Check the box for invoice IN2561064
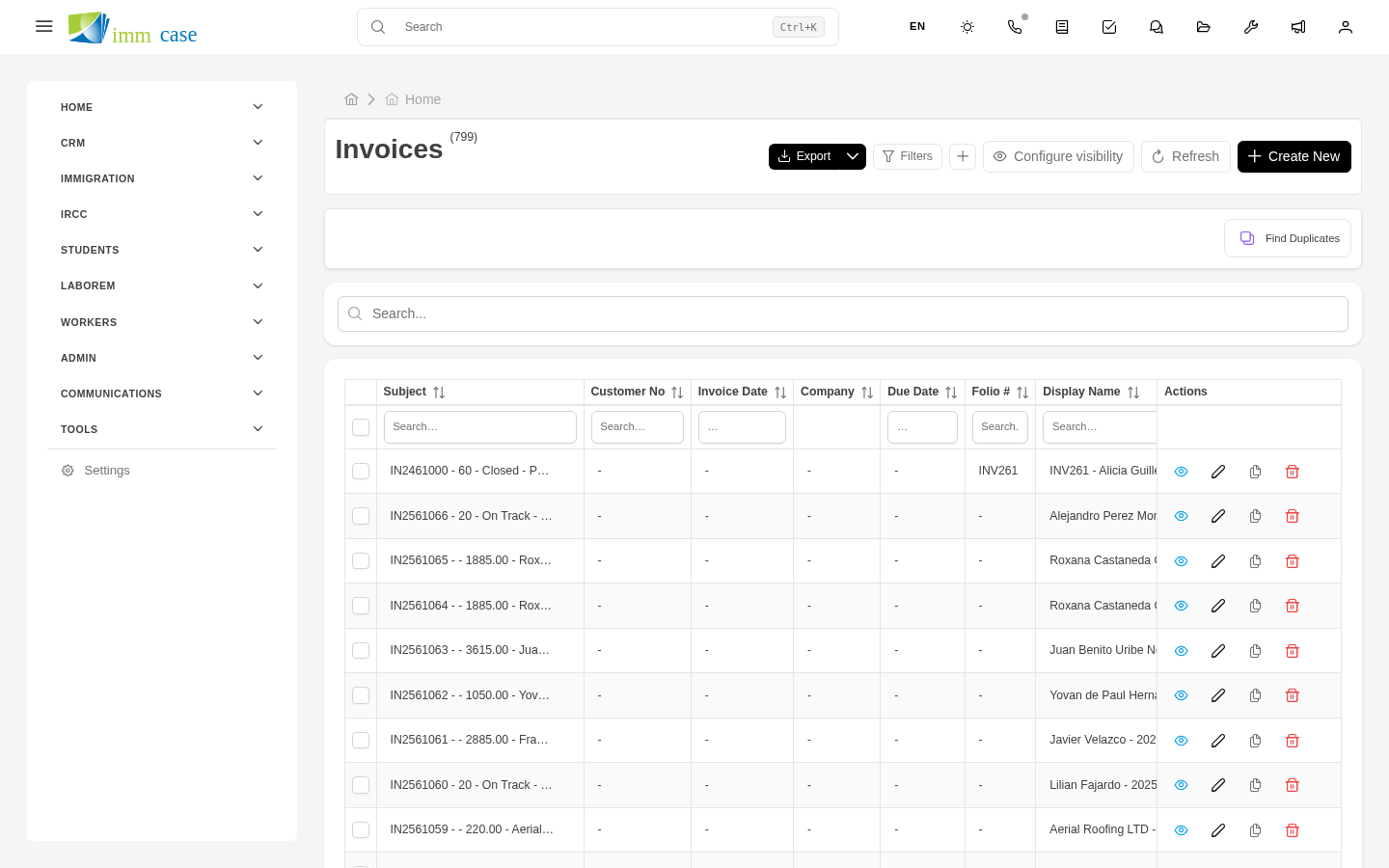This screenshot has height=868, width=1389. point(361,606)
